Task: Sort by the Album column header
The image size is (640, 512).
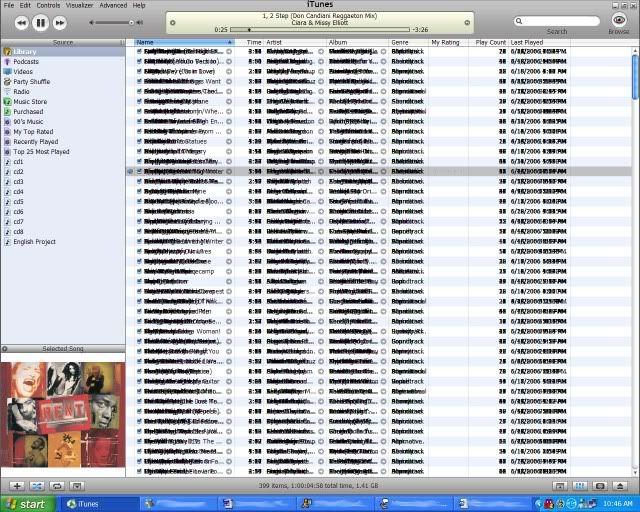Action: [358, 42]
